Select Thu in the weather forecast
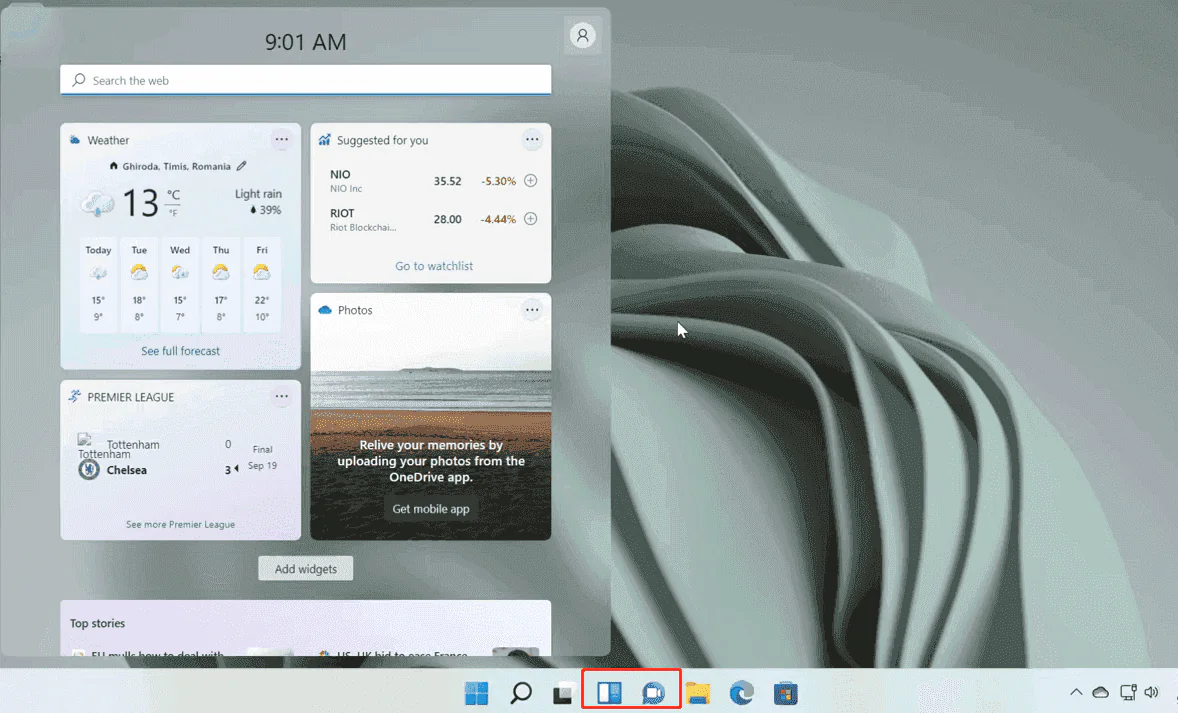 pyautogui.click(x=220, y=283)
